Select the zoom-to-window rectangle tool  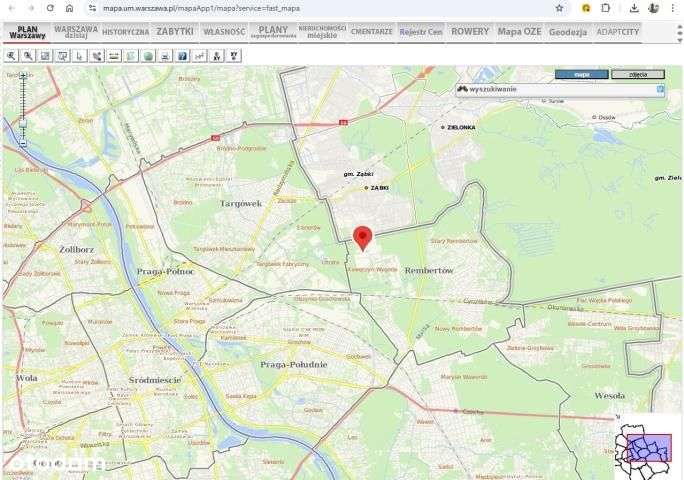(62, 56)
